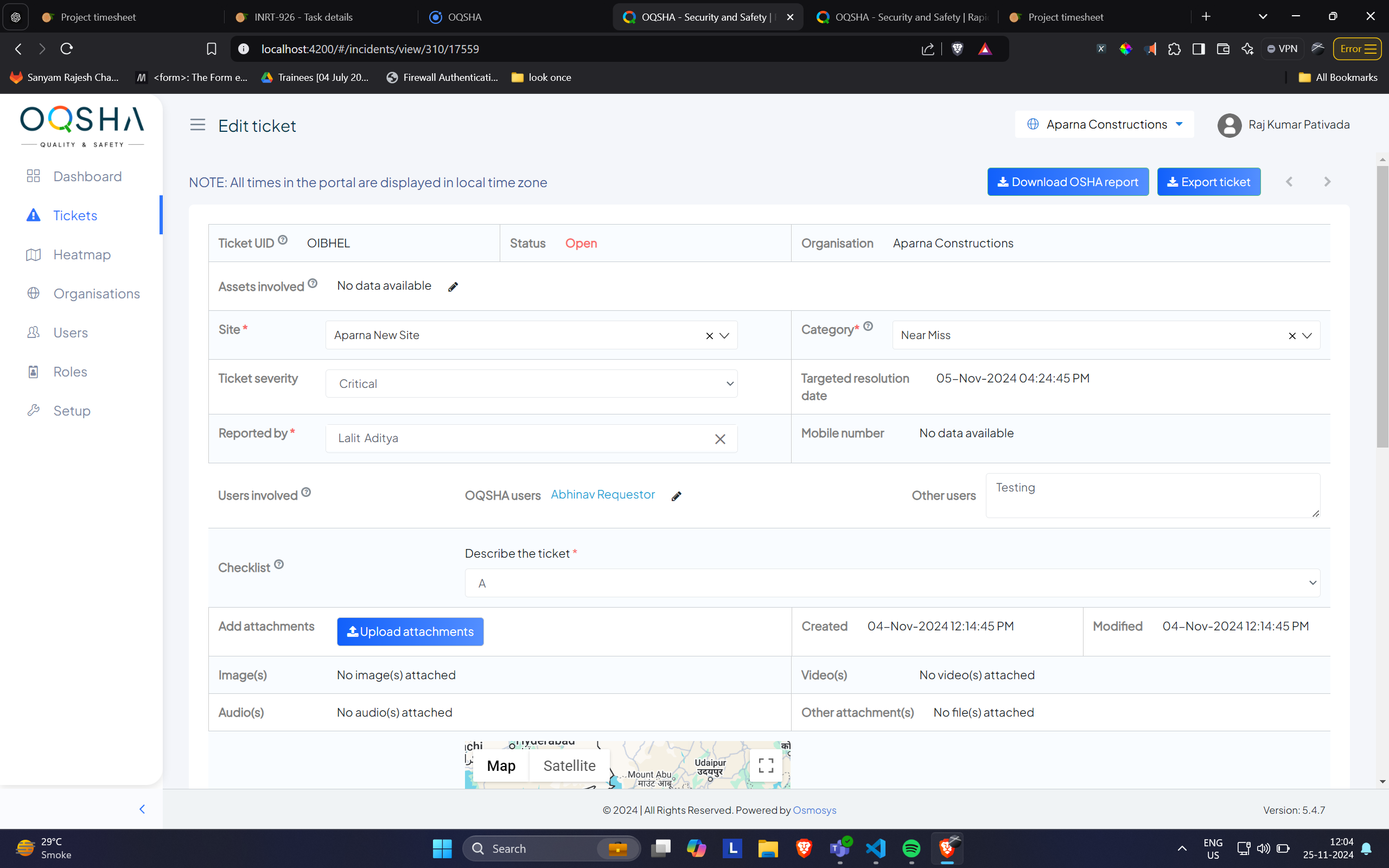Click the Upload attachments button

pyautogui.click(x=410, y=631)
